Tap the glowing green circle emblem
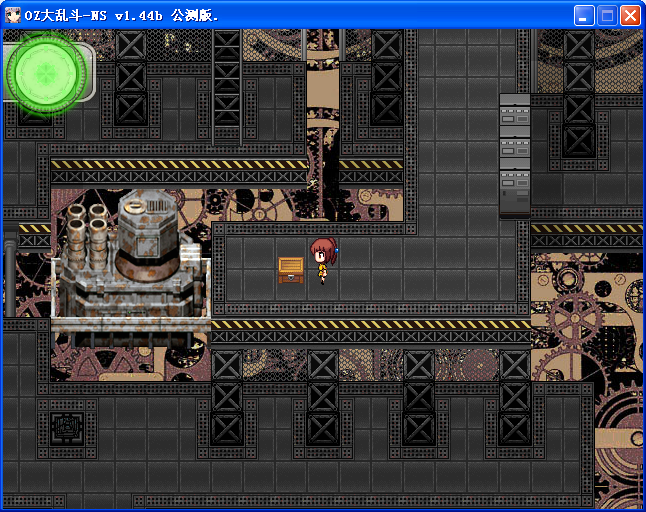 46,74
